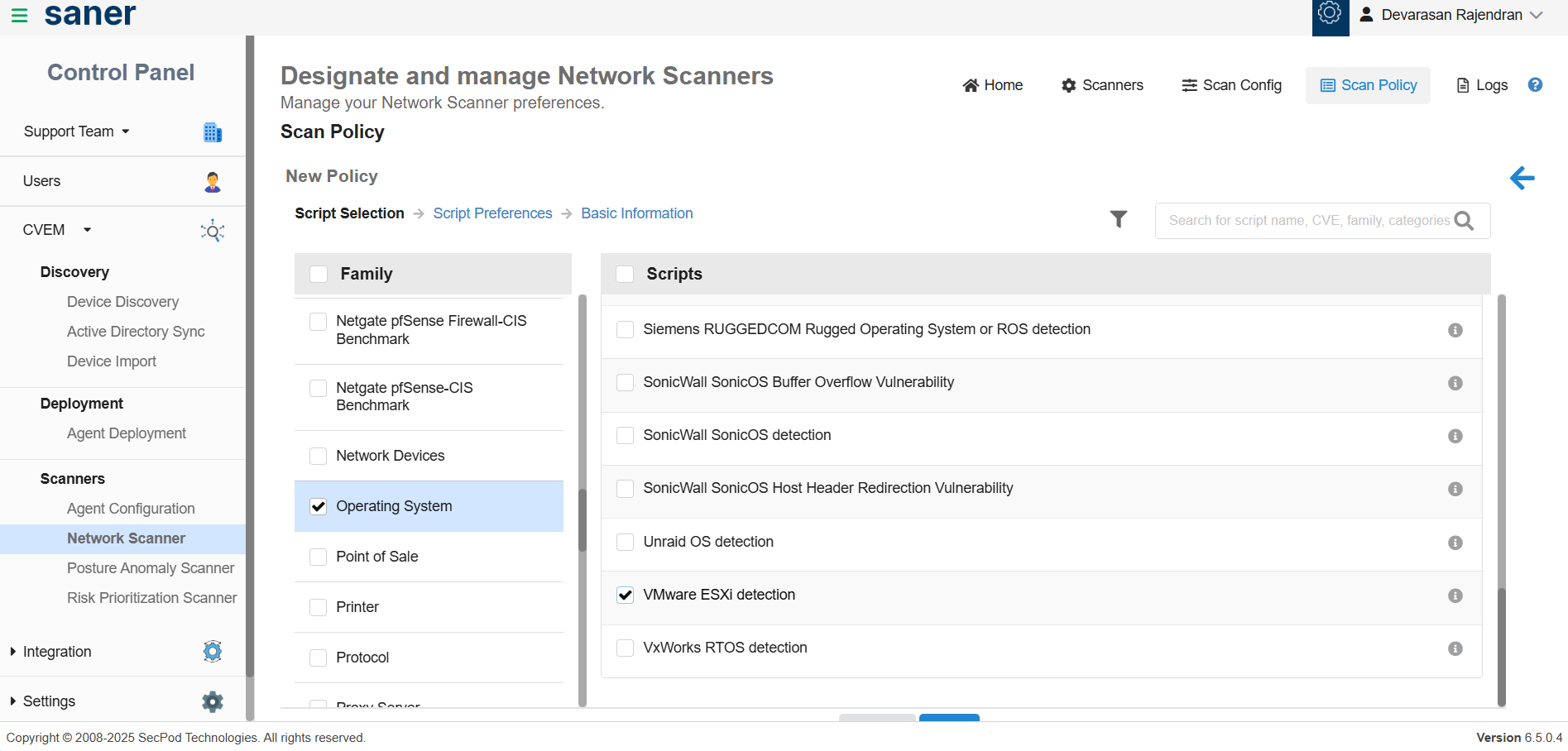This screenshot has height=751, width=1568.
Task: Open Agent Configuration page
Action: (131, 509)
